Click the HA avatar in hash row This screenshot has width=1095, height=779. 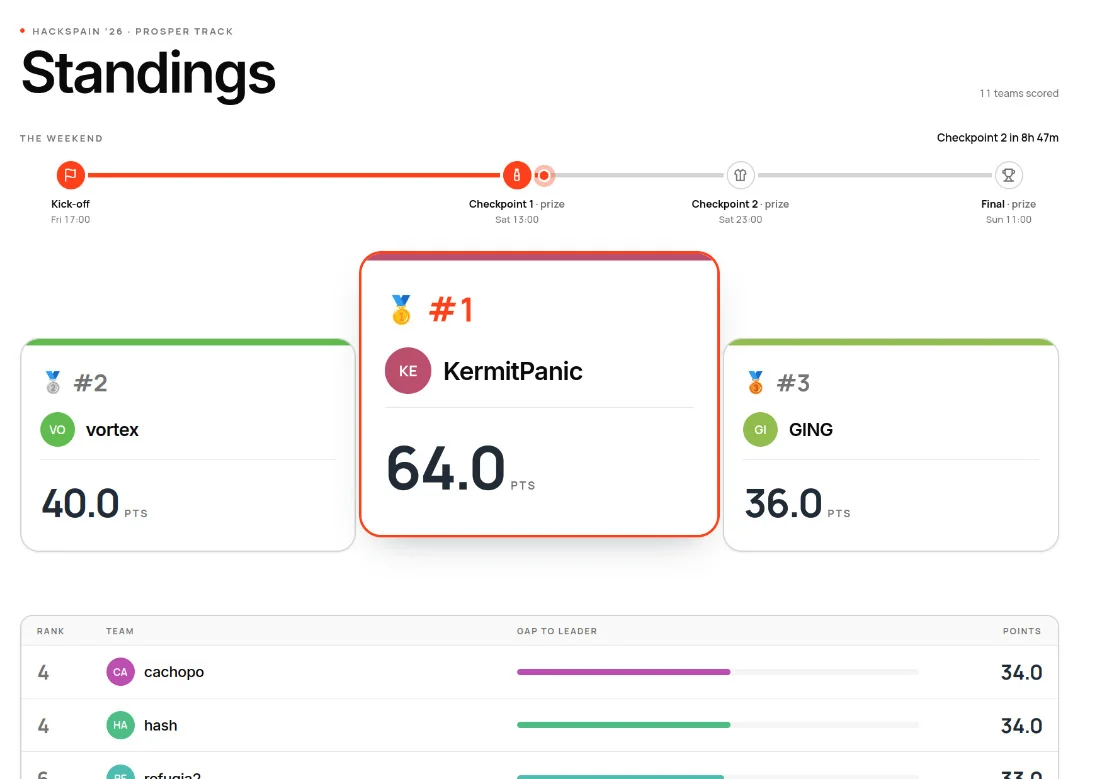120,725
